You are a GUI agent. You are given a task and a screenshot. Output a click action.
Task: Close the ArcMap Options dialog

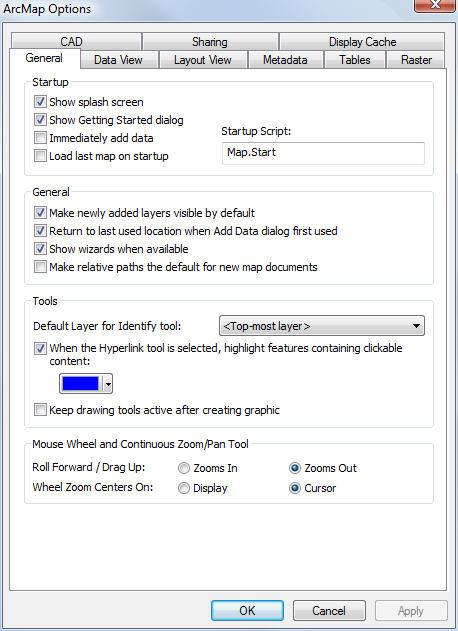pyautogui.click(x=435, y=5)
